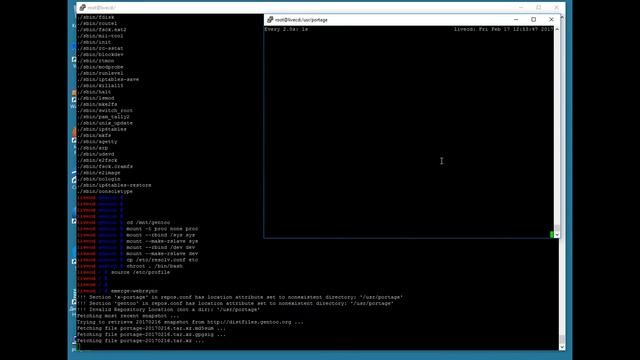Click the './sbin/halt' line
Screen dimensions: 640x360
(x=94, y=92)
